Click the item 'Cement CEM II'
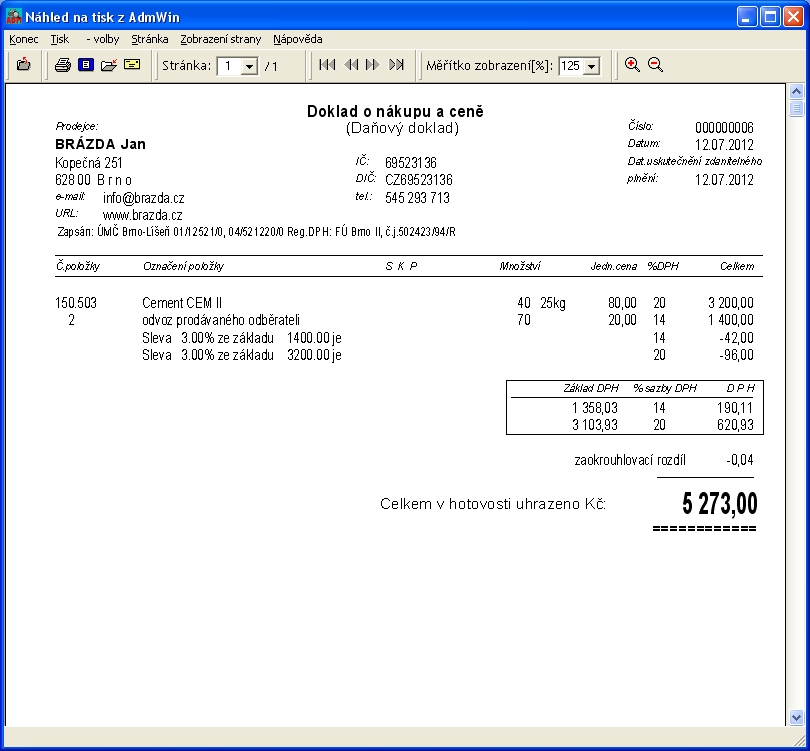Viewport: 810px width, 751px height. click(182, 303)
